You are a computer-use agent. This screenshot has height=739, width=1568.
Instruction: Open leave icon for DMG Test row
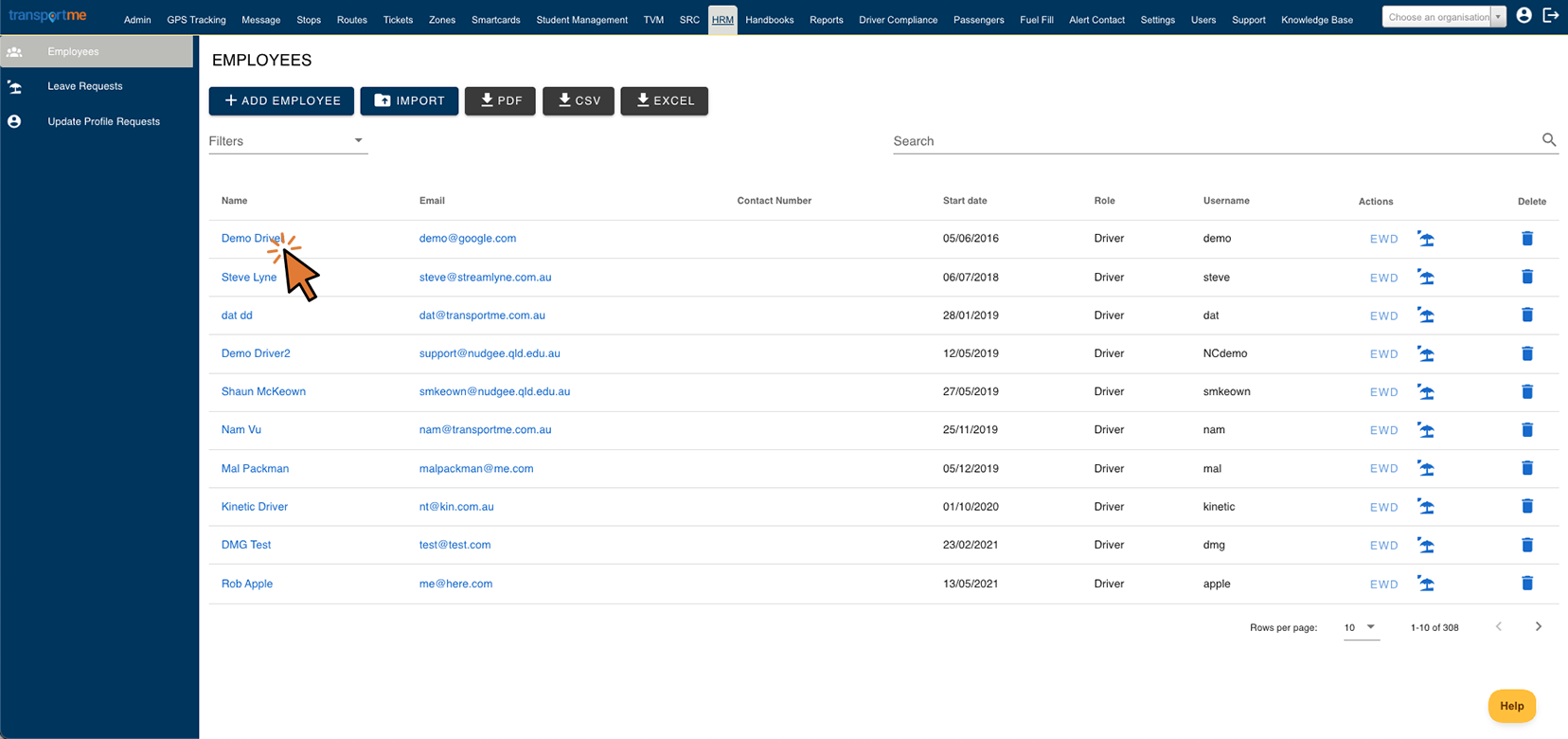(1426, 546)
